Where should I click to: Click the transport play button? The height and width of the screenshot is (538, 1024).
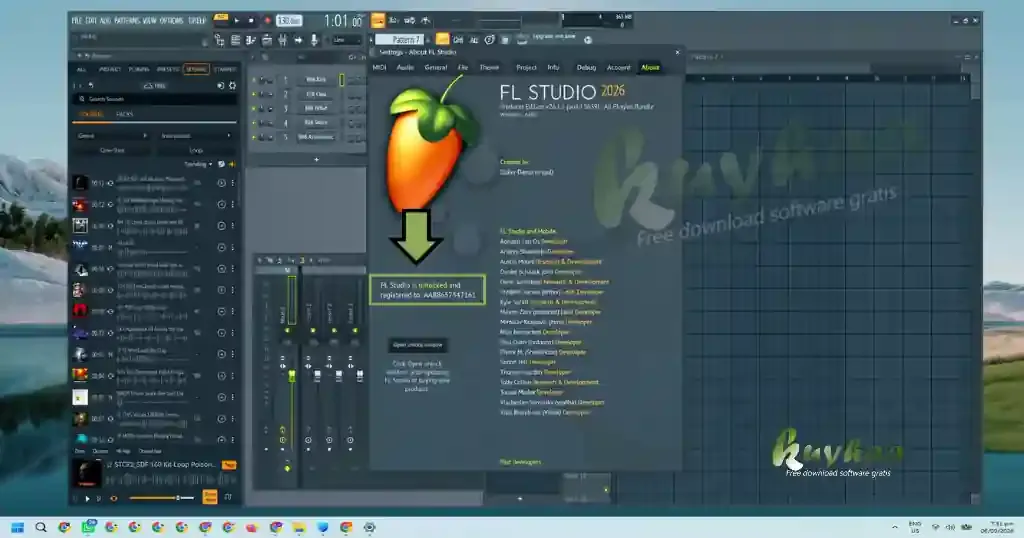click(x=236, y=21)
